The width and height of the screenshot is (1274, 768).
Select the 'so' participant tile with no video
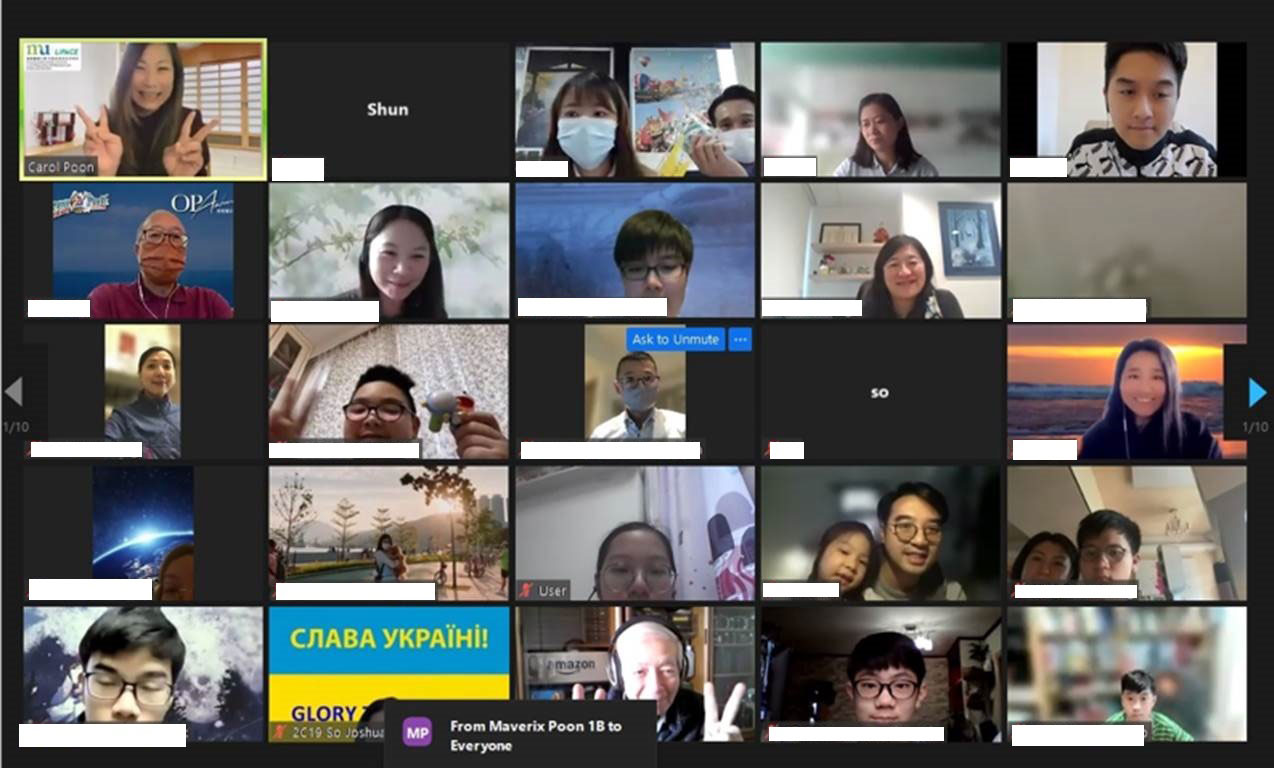[880, 392]
